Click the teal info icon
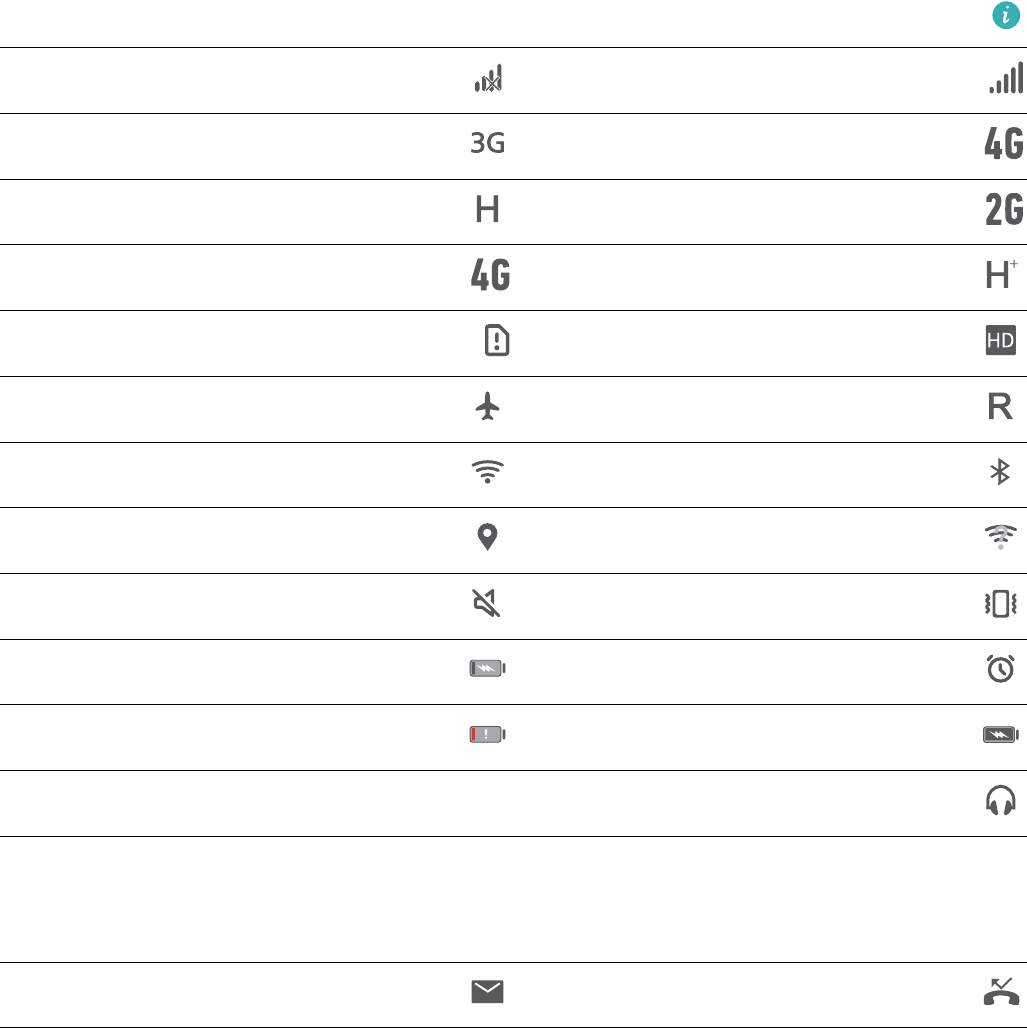Screen dimensions: 1027x1028 coord(1005,15)
